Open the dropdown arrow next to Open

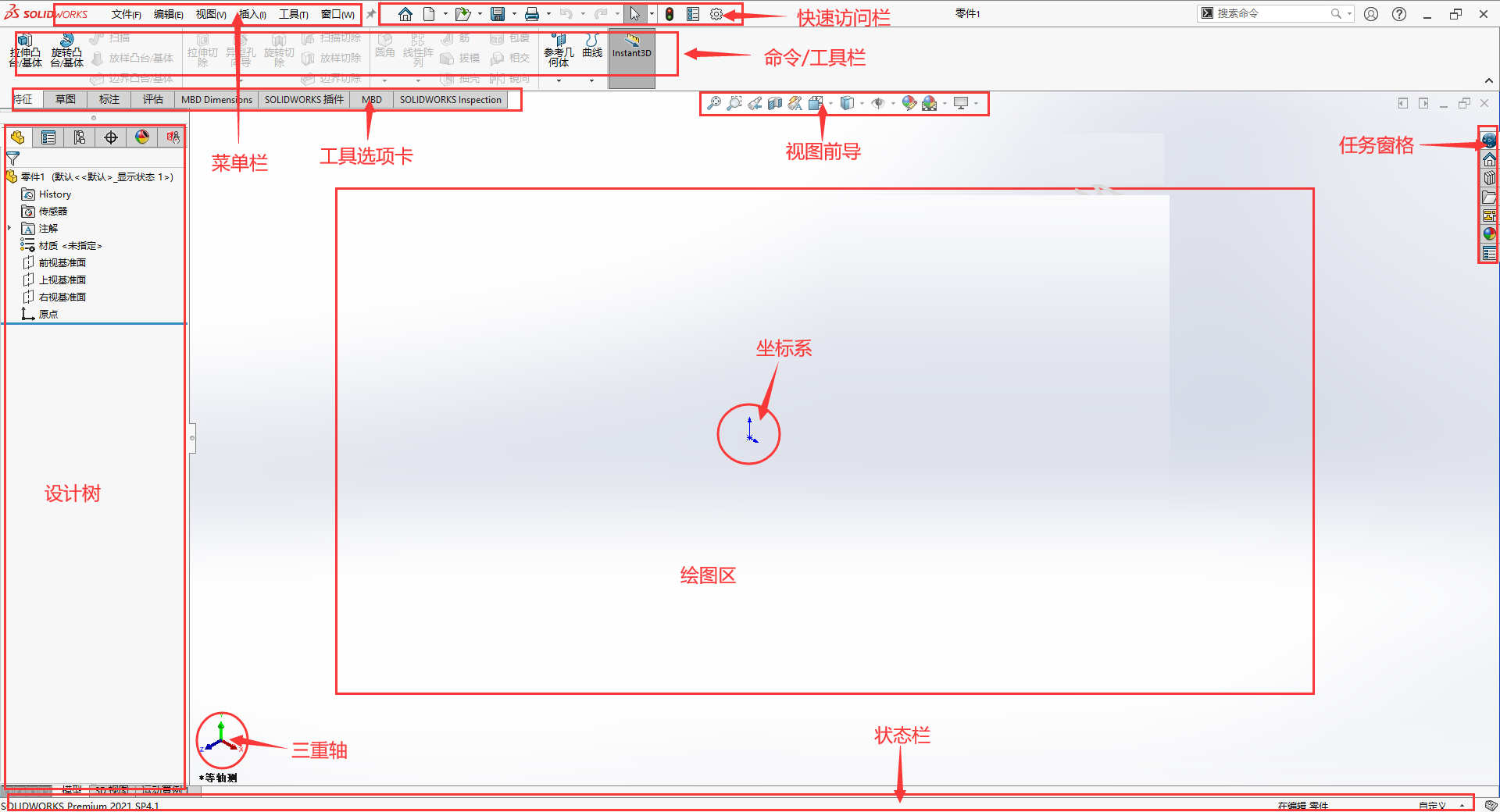point(480,14)
